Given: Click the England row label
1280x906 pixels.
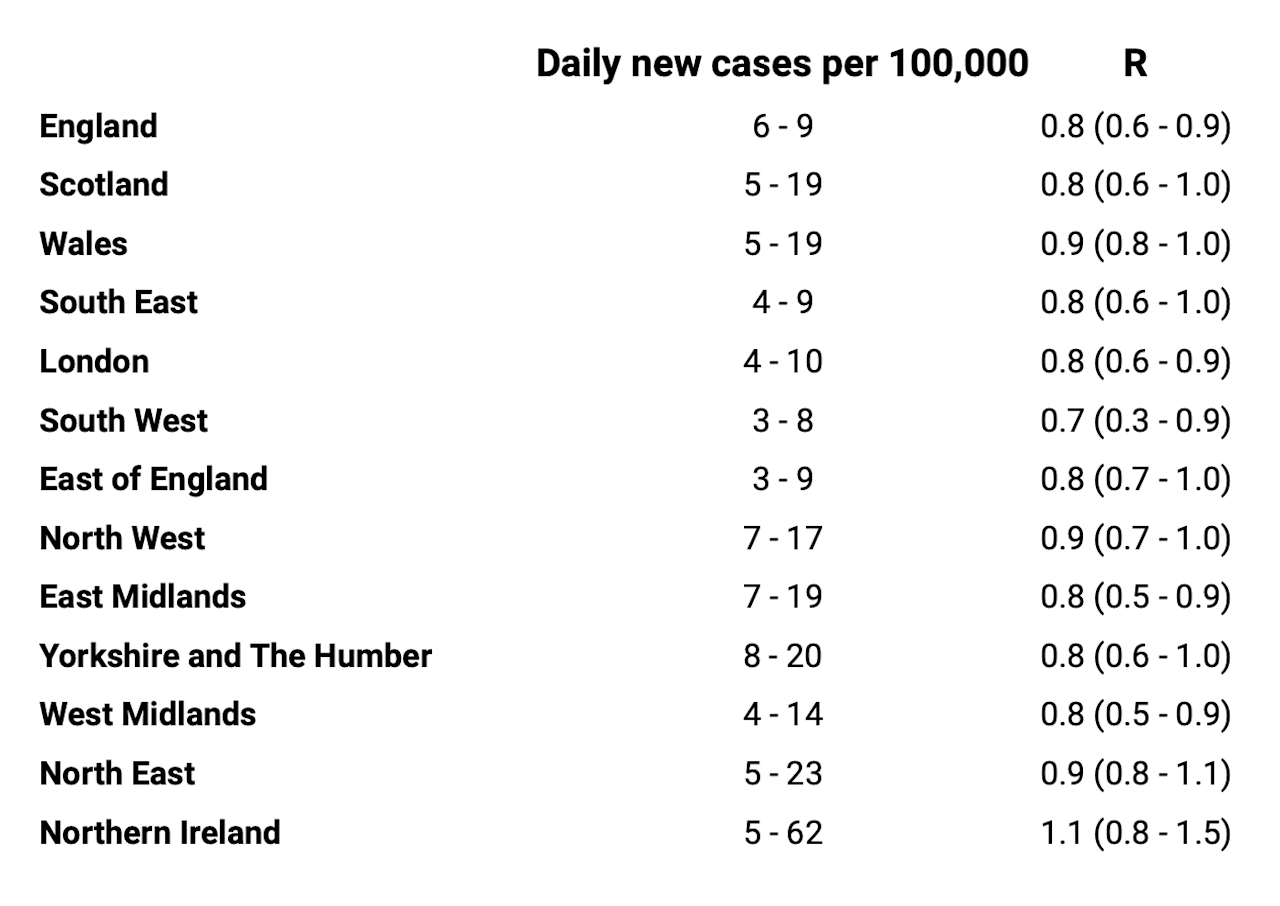Looking at the screenshot, I should pos(98,127).
